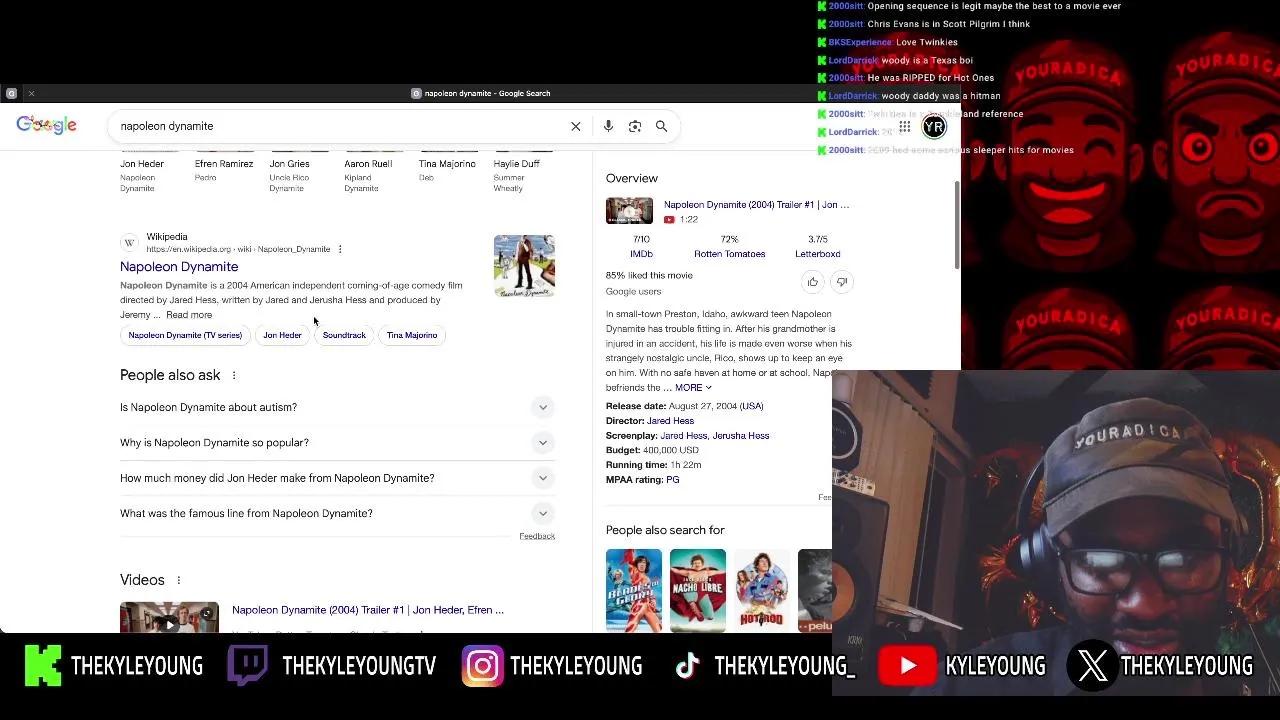This screenshot has width=1280, height=720.
Task: Open video result trailer title link
Action: point(368,610)
